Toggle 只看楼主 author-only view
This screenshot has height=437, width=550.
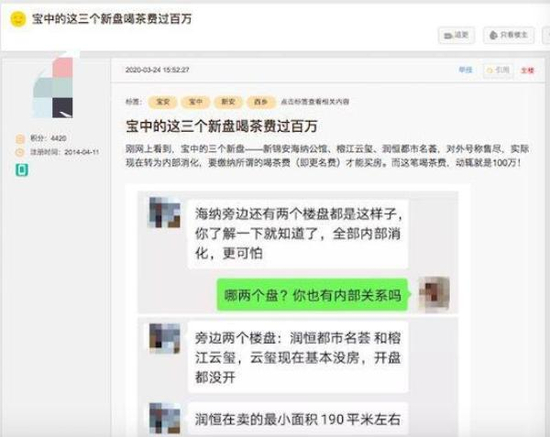click(x=509, y=35)
